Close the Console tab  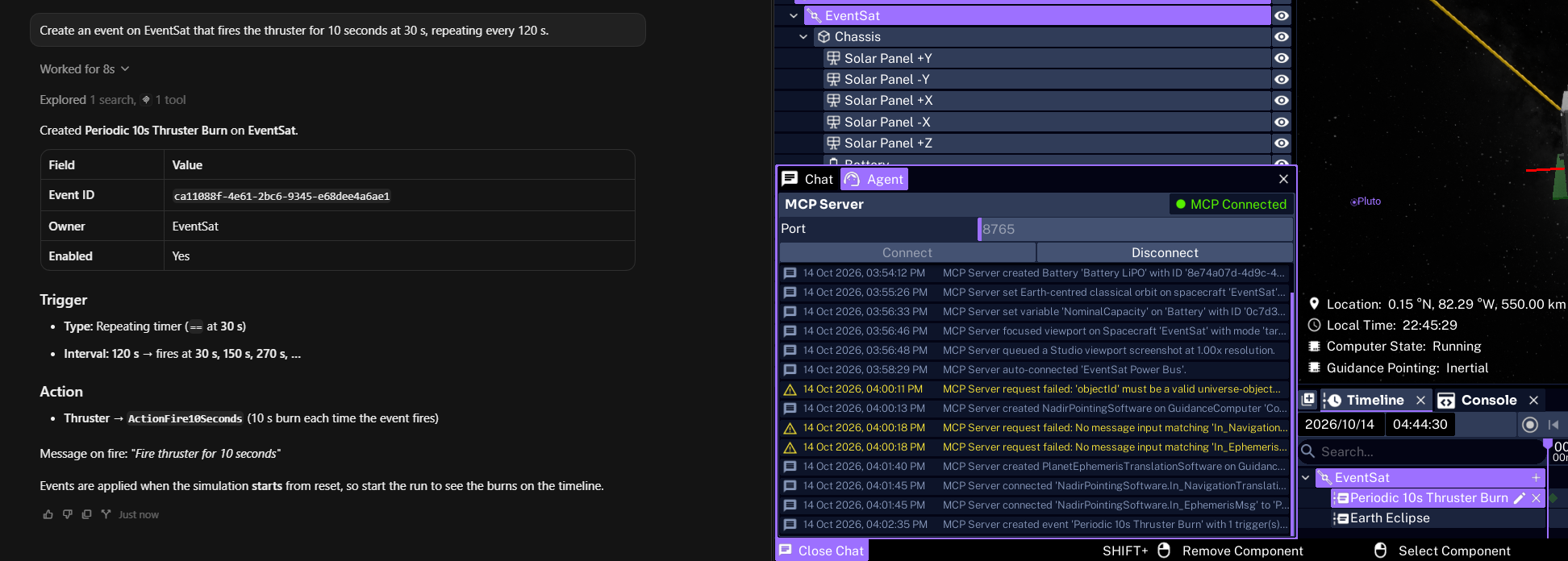[1533, 400]
